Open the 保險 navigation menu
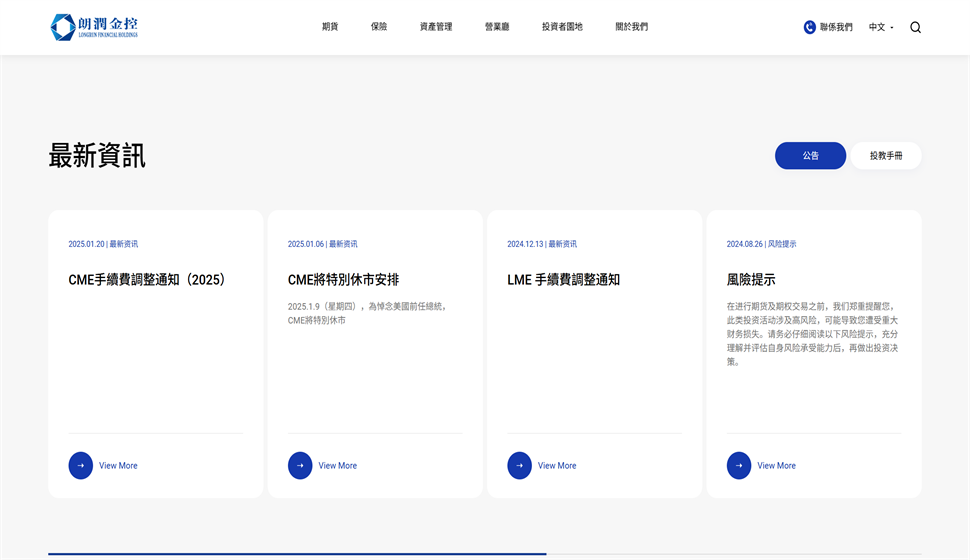Image resolution: width=970 pixels, height=560 pixels. point(379,27)
